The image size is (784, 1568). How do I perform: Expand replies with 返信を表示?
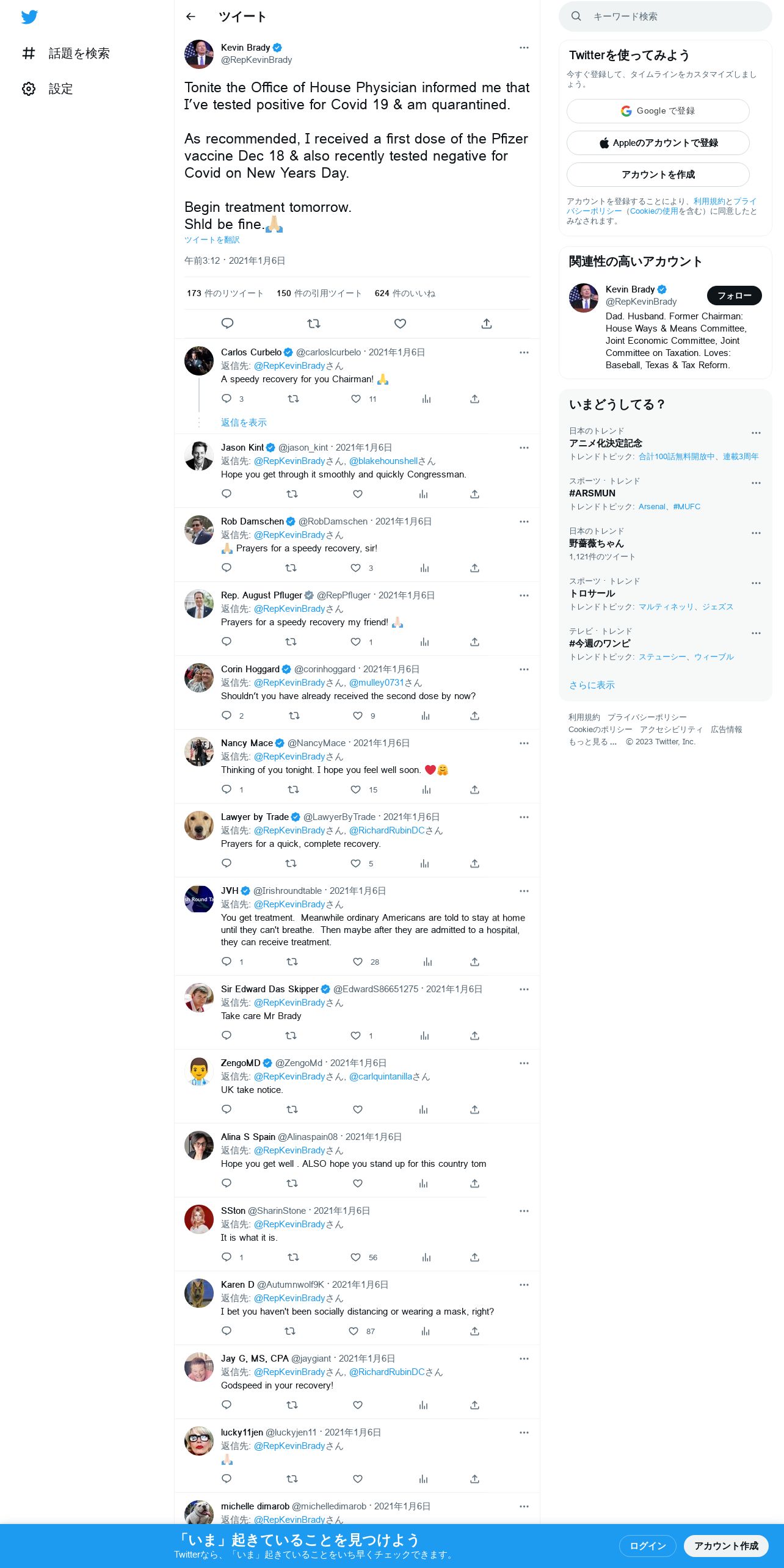point(244,423)
